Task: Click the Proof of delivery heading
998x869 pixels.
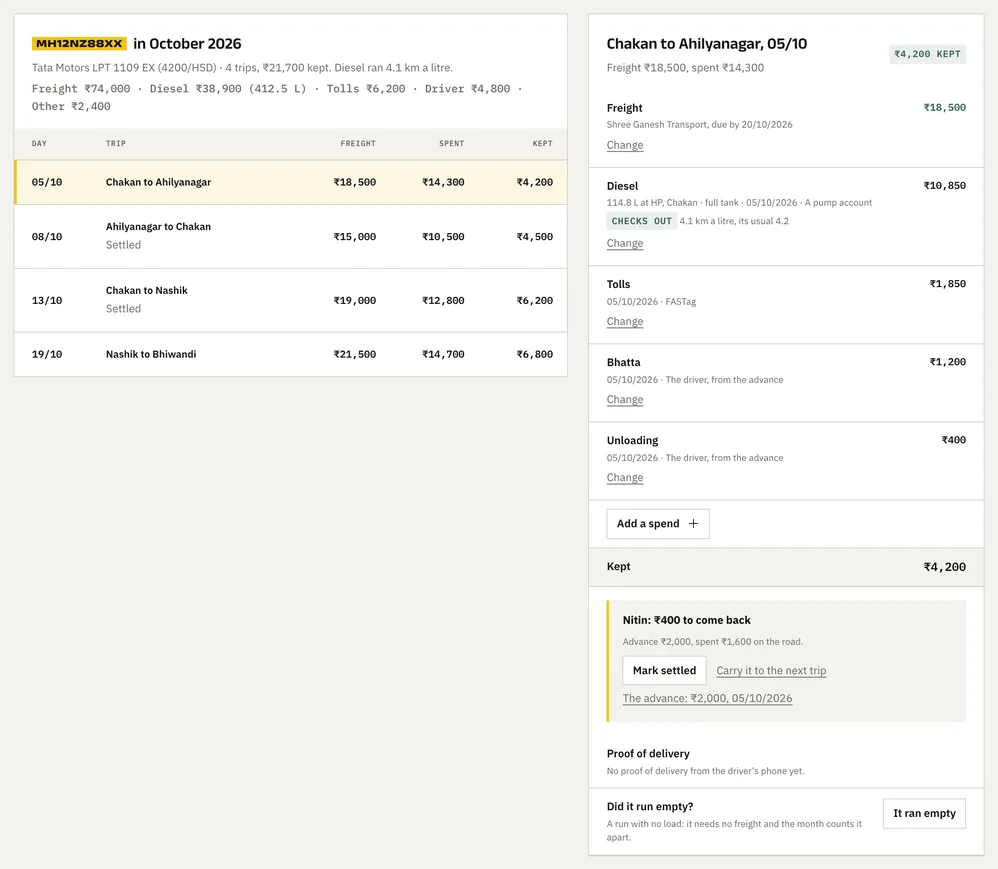Action: [648, 753]
